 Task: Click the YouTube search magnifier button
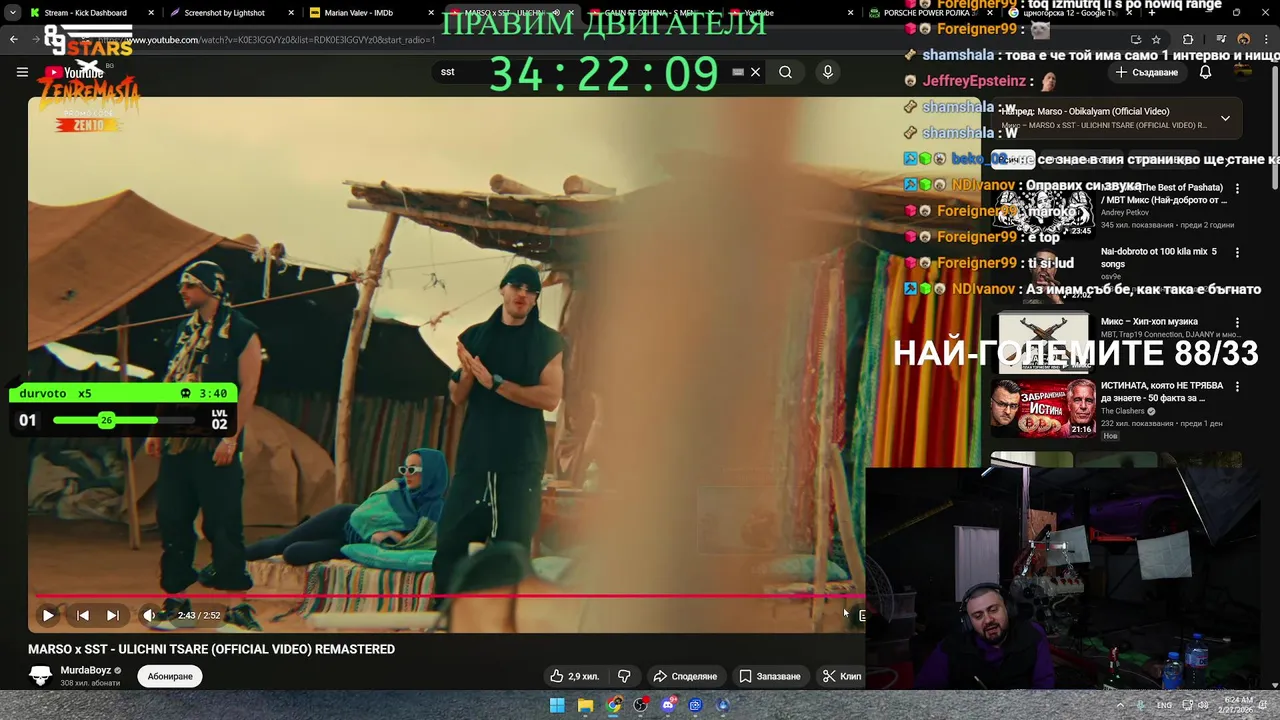click(786, 72)
